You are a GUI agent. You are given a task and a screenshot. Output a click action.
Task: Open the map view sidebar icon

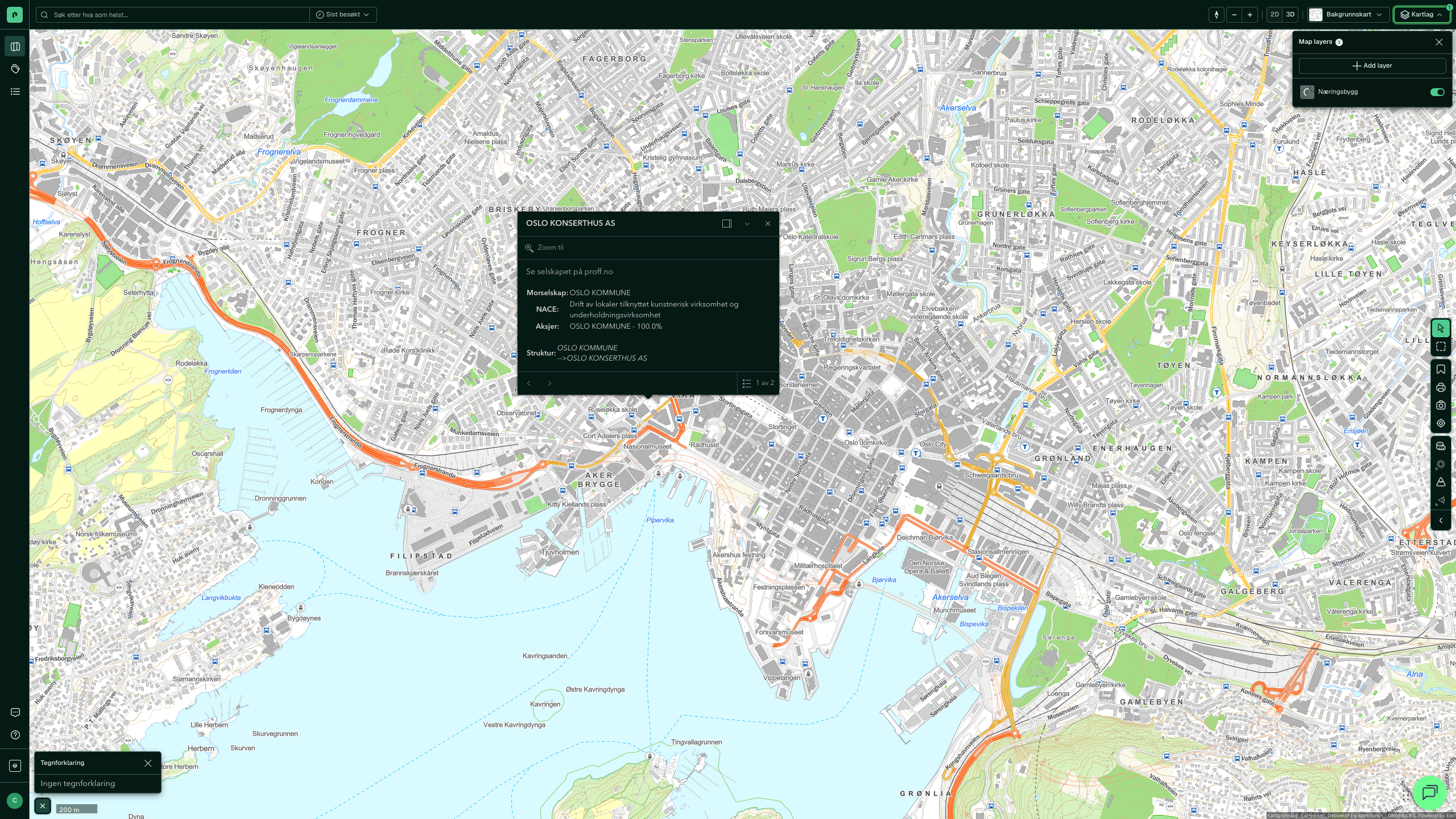click(x=15, y=47)
